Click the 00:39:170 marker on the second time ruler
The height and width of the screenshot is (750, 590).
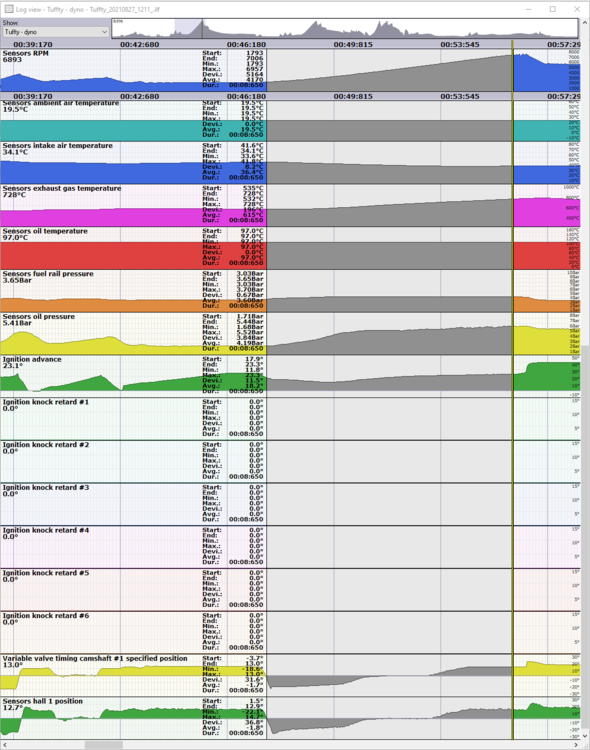pyautogui.click(x=33, y=96)
